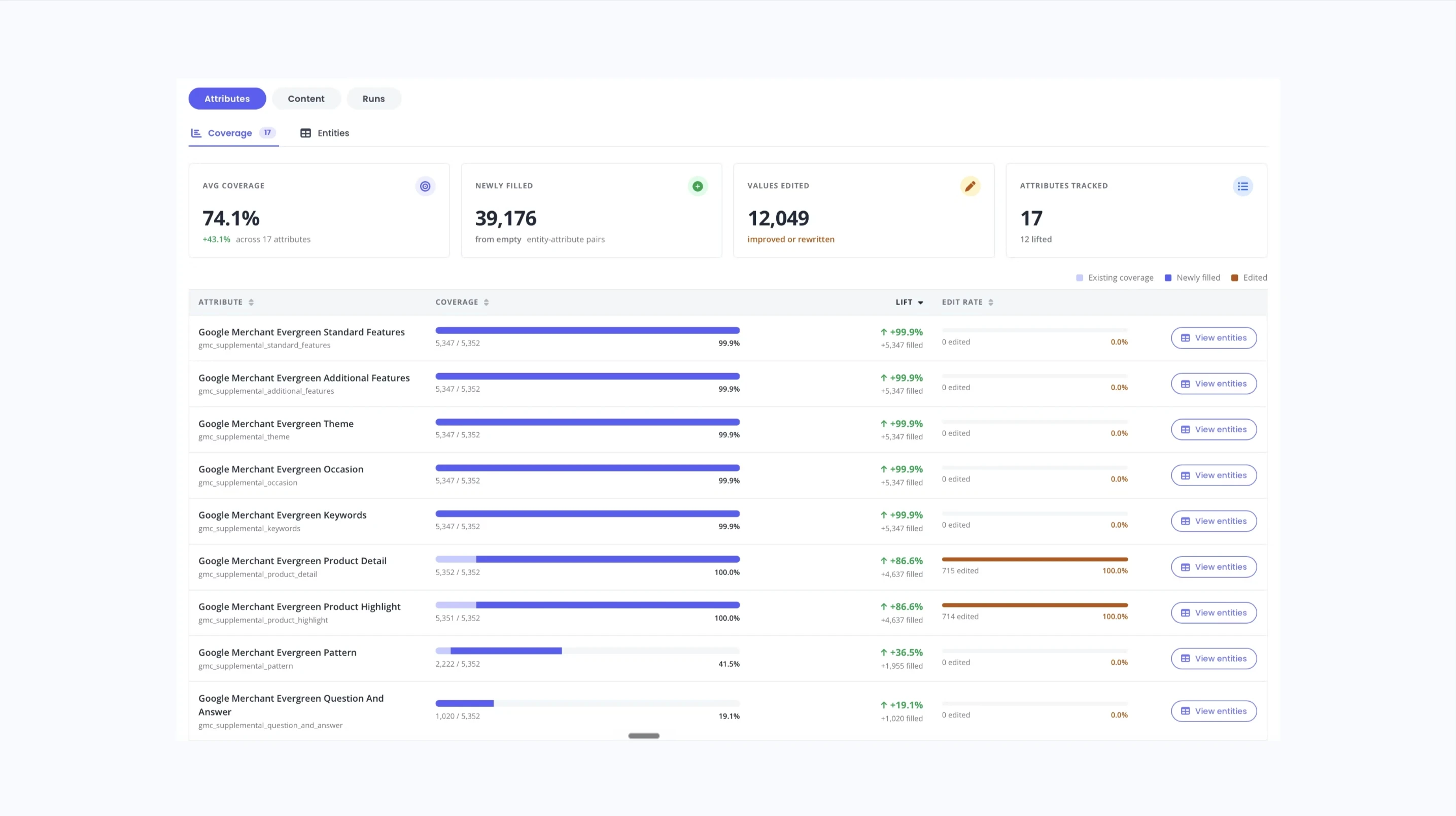Sort by the Edit Rate column
Viewport: 1456px width, 816px height.
pos(967,302)
